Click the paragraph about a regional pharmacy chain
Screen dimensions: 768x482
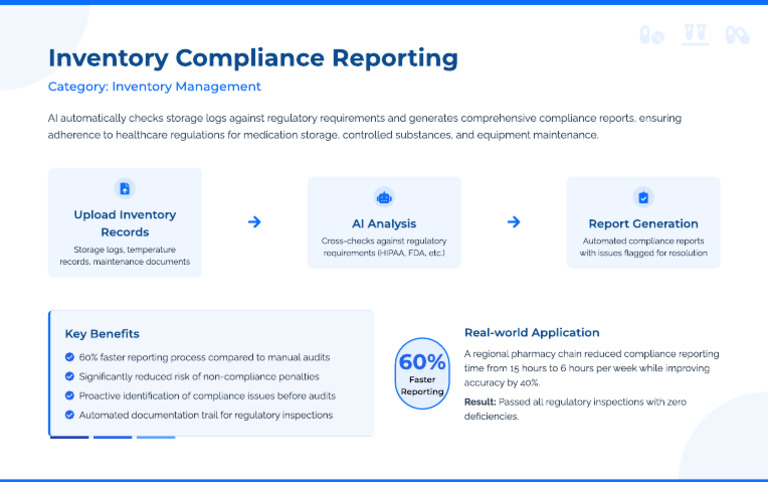coord(592,368)
